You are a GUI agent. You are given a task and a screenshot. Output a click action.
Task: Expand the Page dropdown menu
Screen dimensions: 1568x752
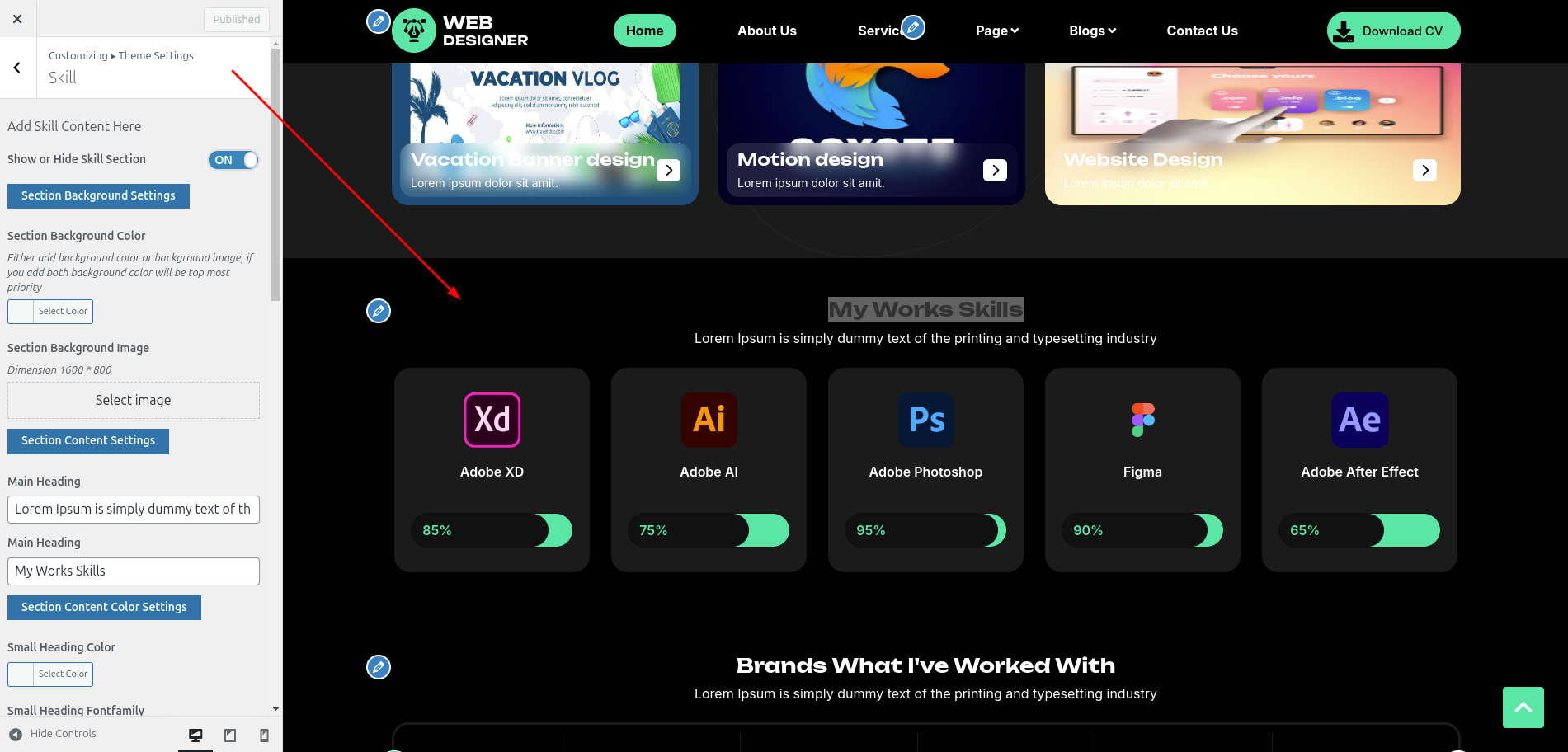(996, 31)
